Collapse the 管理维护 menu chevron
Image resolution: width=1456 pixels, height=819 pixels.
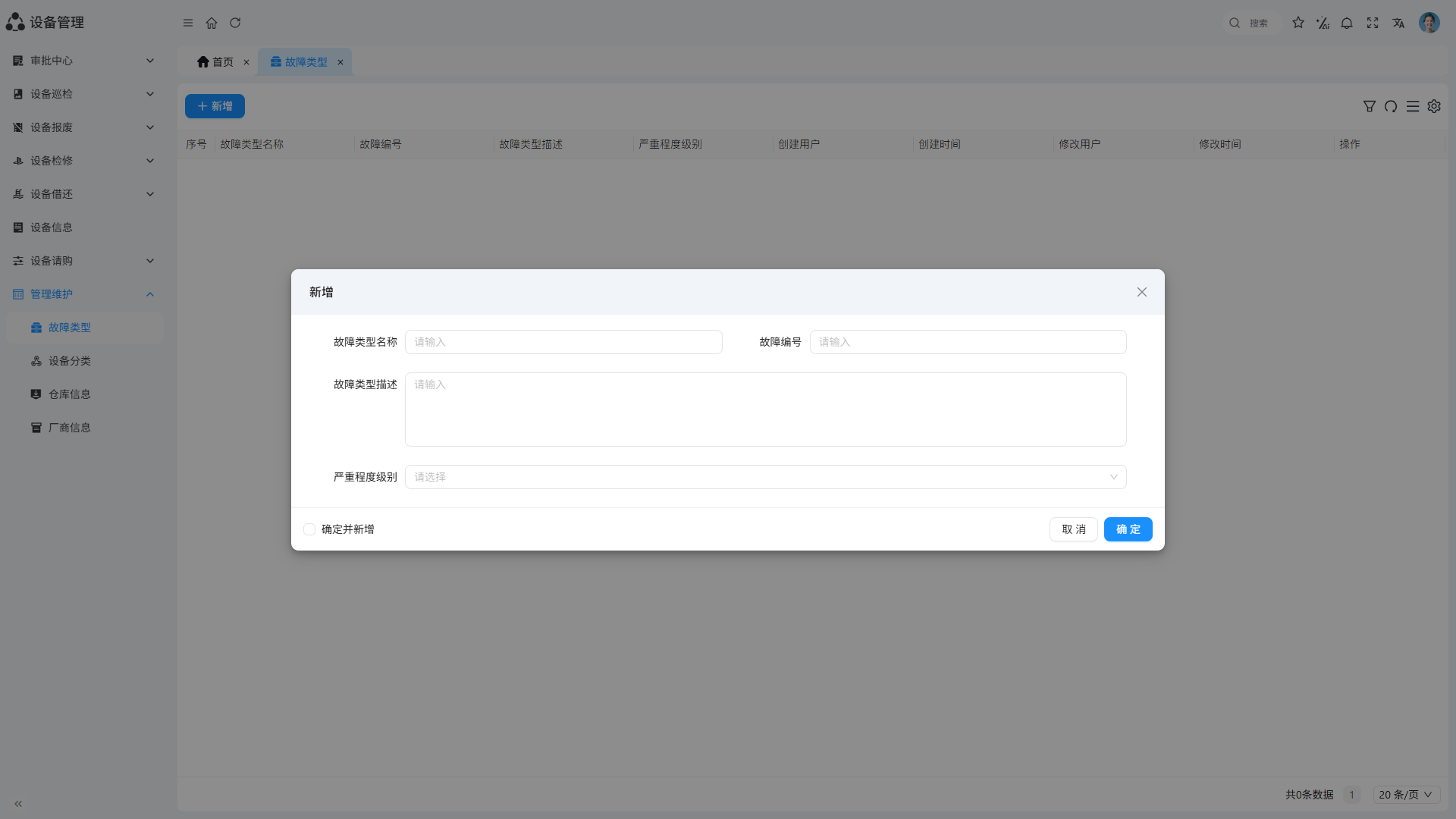[150, 294]
